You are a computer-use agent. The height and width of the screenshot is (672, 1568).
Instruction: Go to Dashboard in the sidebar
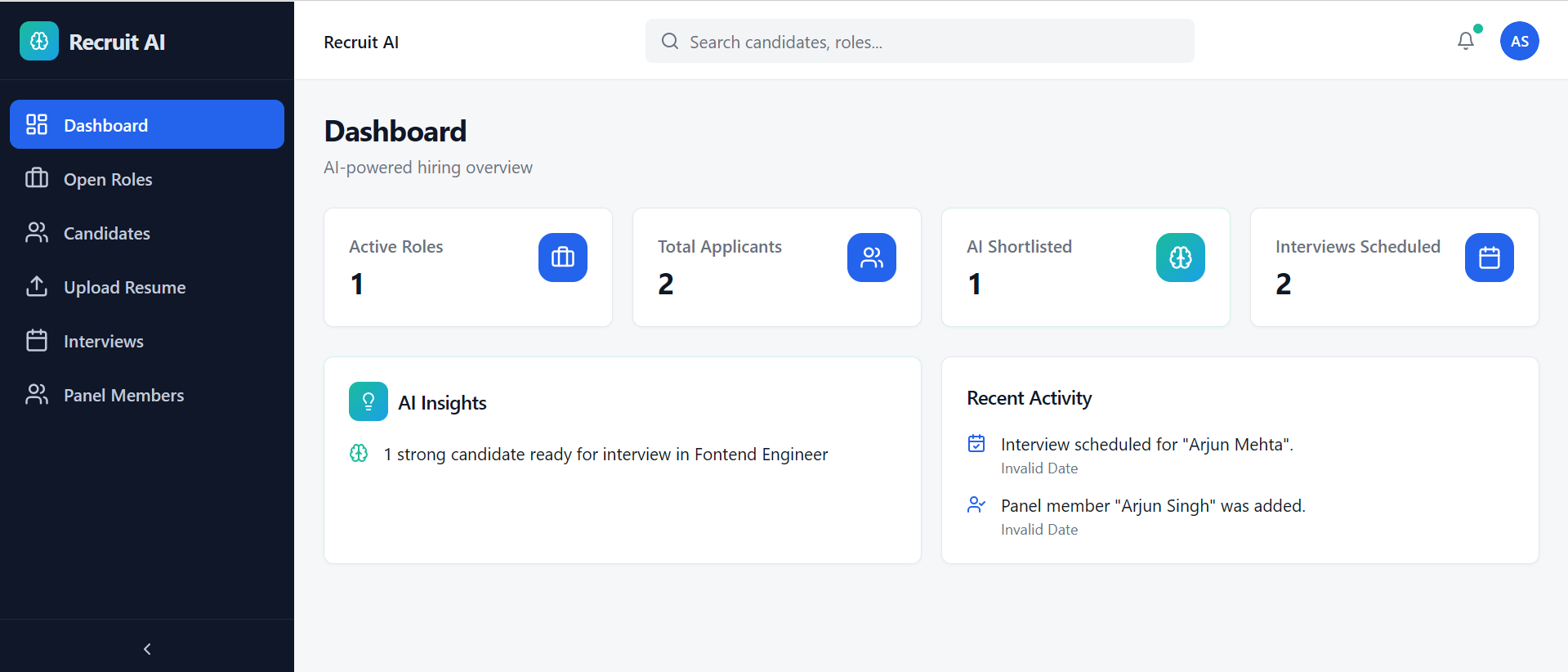[147, 124]
